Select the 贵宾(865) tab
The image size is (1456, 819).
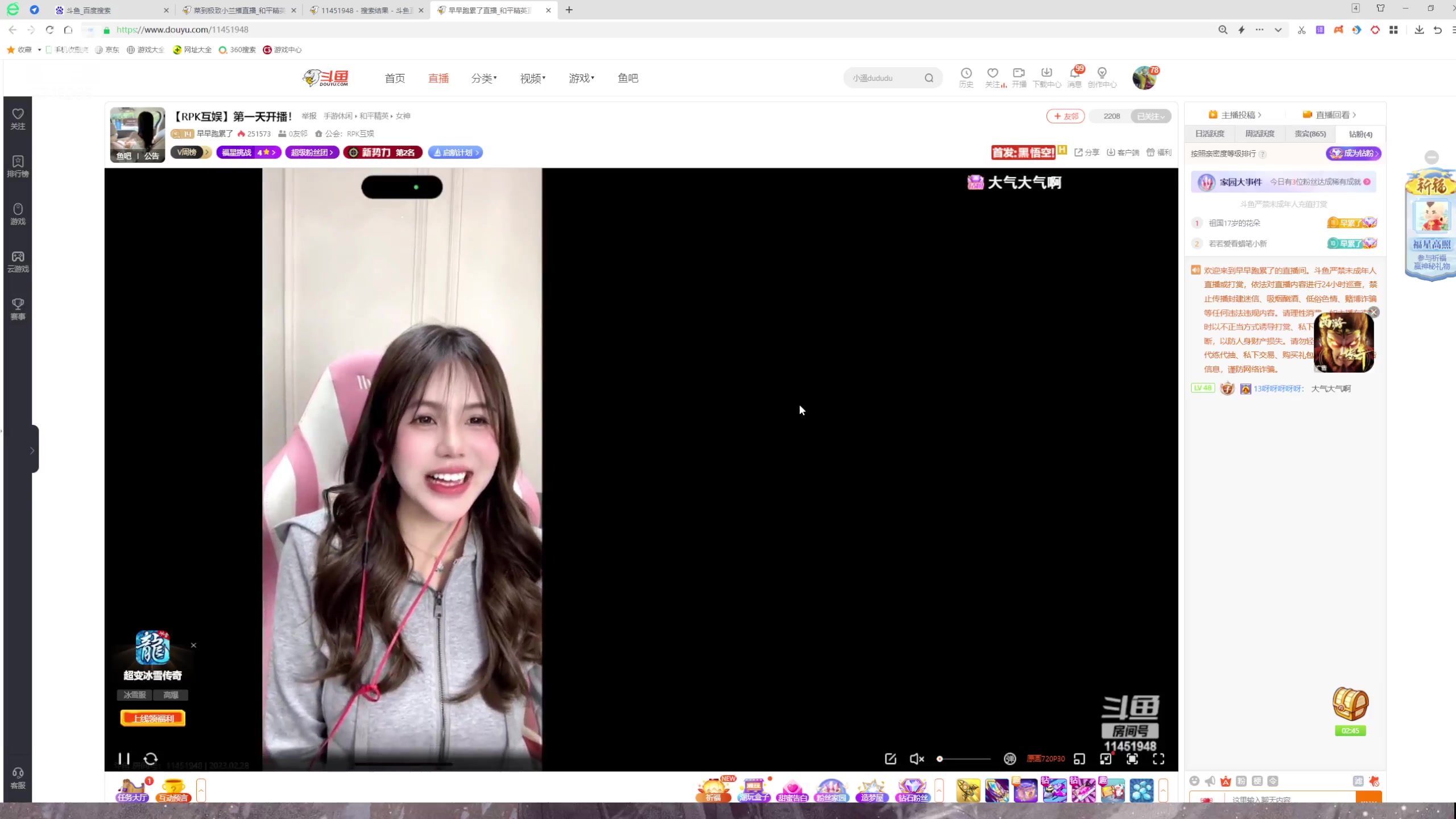[x=1310, y=134]
